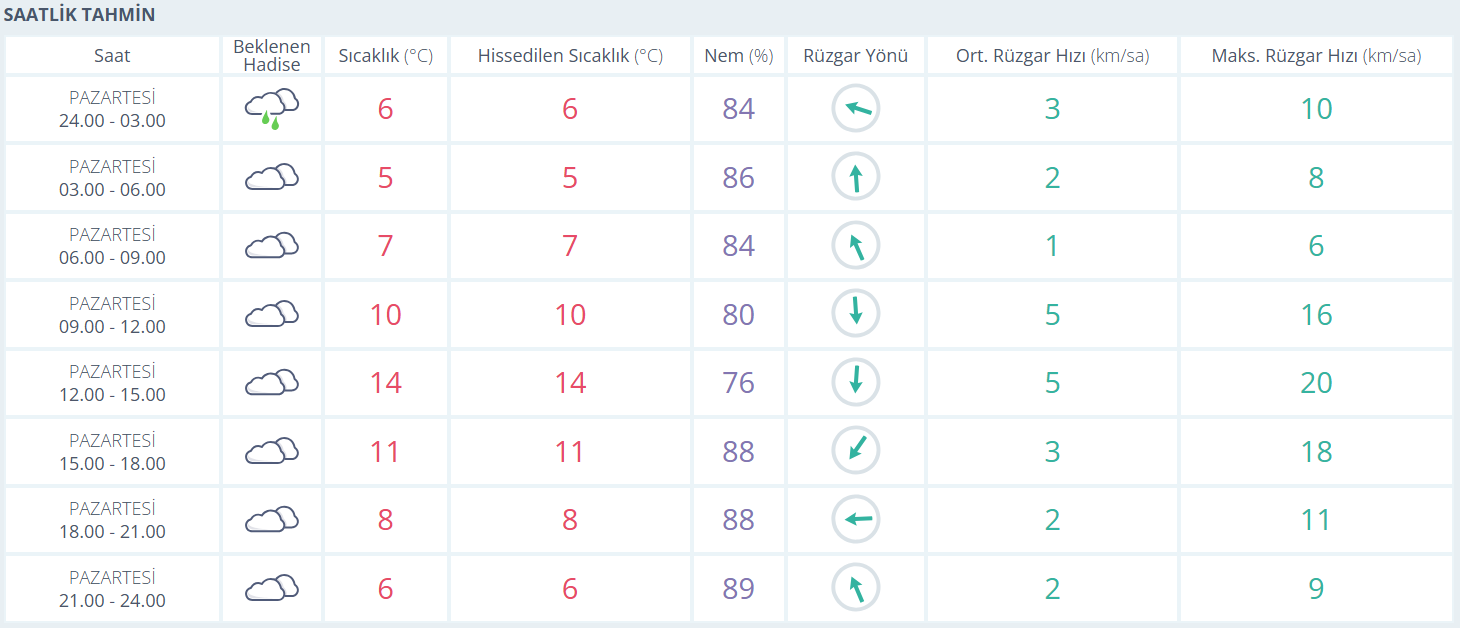Click the wind direction compass for 21.00 - 24.00
Screen dimensions: 1460x628
point(856,588)
